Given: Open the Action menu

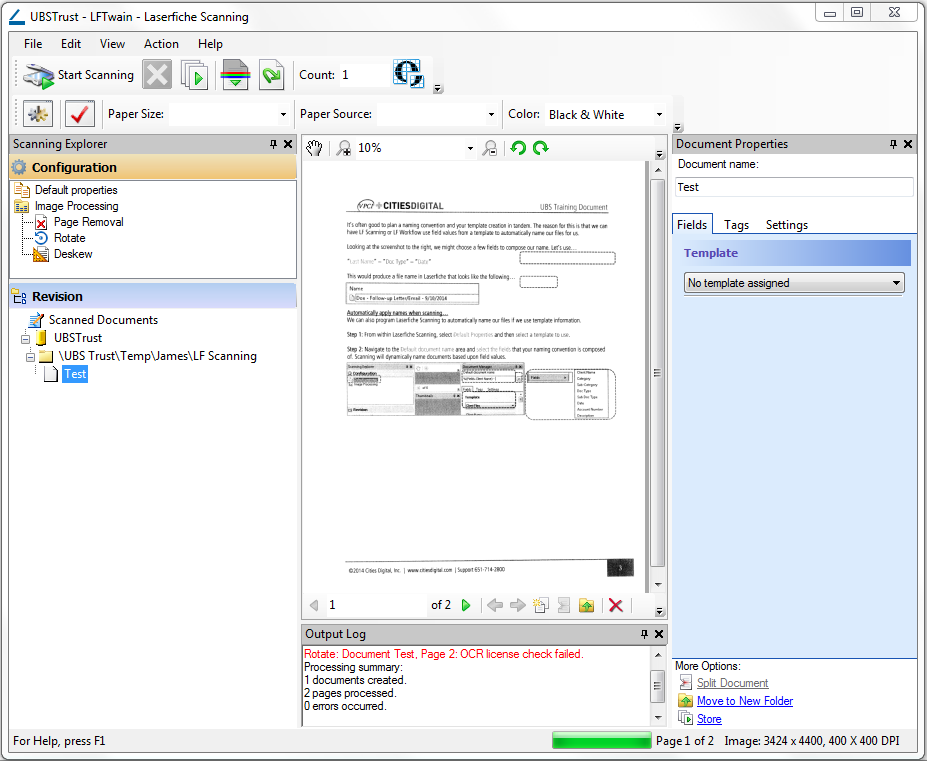Looking at the screenshot, I should click(x=161, y=44).
